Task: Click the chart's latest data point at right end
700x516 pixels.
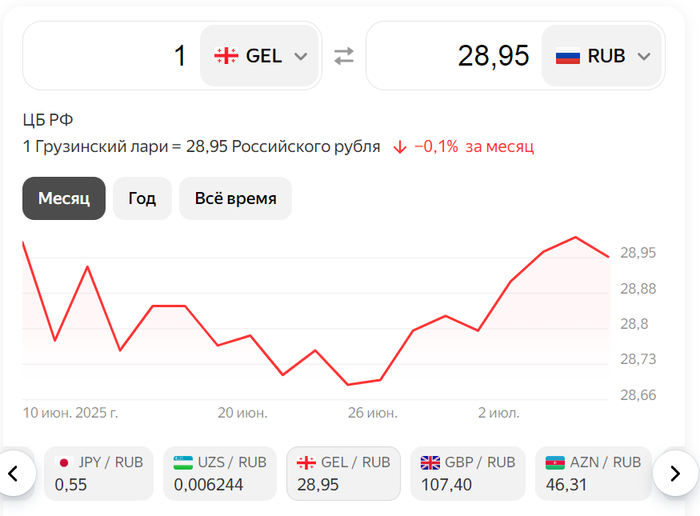Action: [608, 257]
